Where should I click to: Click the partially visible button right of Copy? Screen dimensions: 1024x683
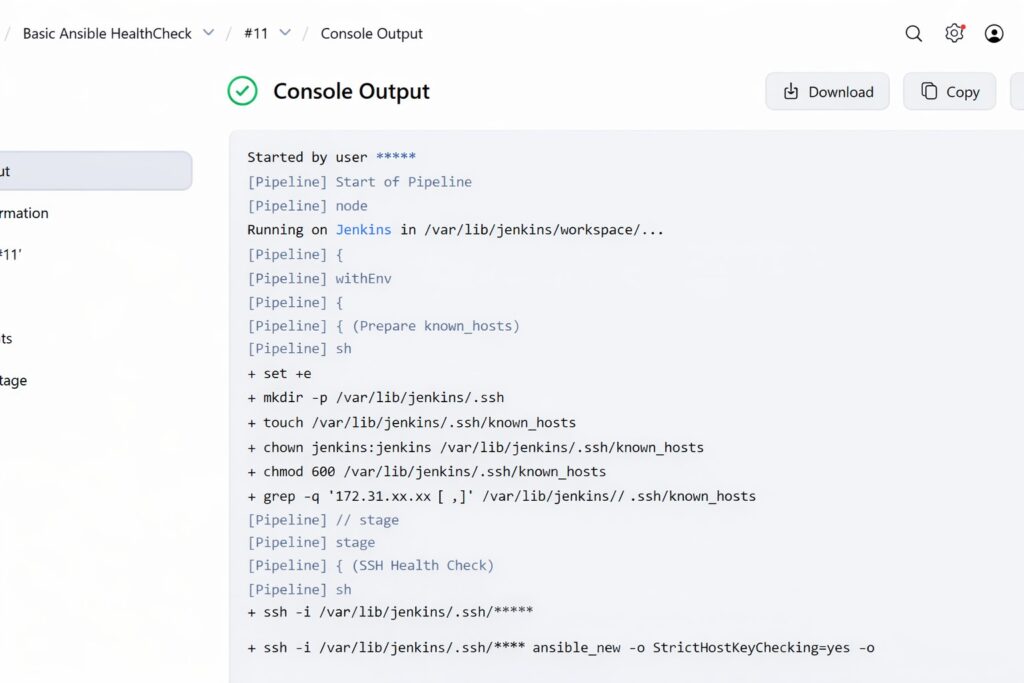click(x=1017, y=92)
